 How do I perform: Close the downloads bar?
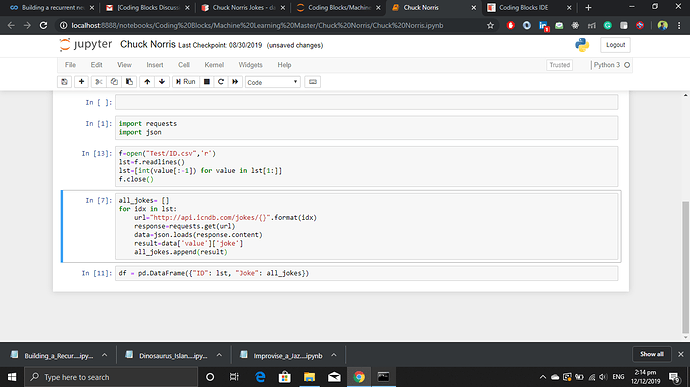pos(681,354)
